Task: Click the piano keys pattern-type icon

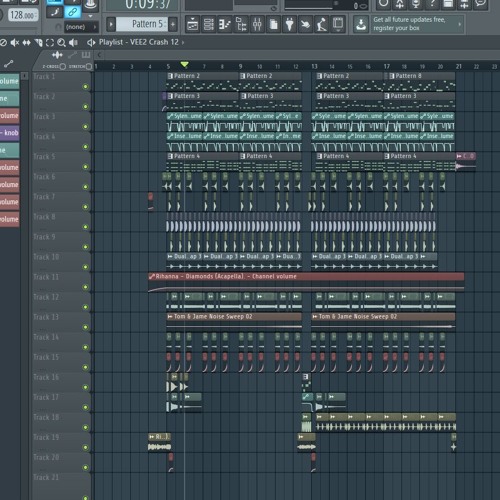Action: [x=86, y=55]
